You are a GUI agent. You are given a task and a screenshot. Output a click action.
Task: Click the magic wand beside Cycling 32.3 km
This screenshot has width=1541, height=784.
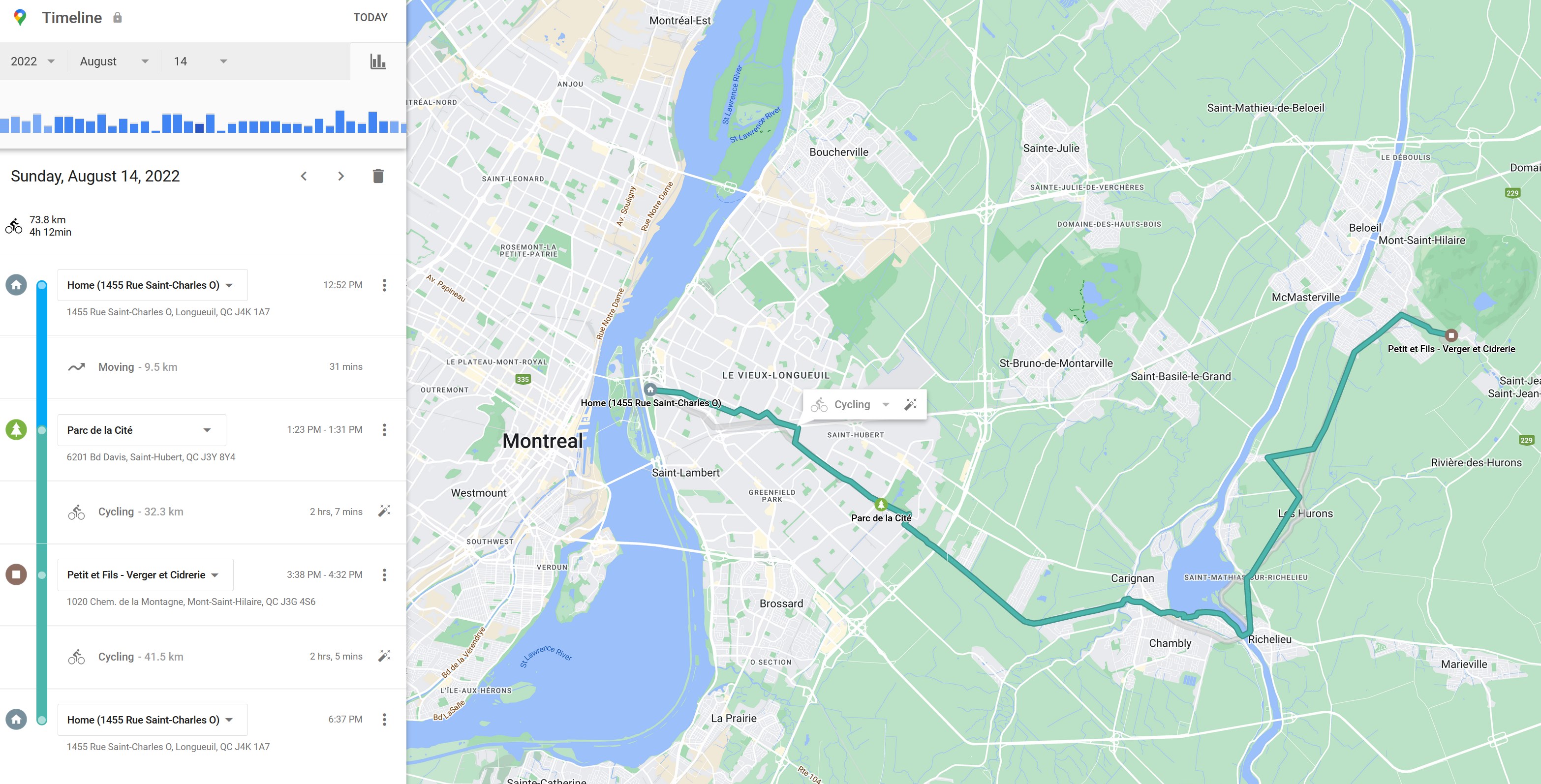[x=385, y=511]
